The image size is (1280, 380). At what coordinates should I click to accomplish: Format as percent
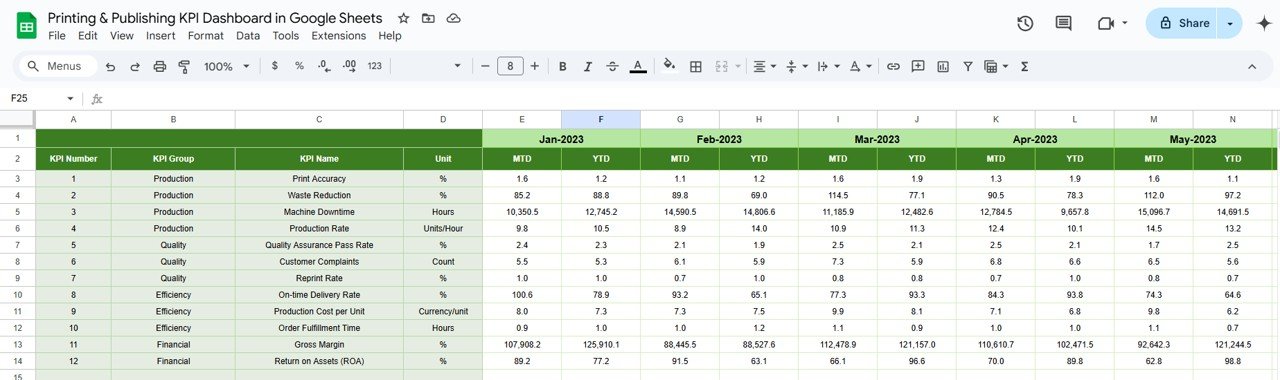point(299,66)
